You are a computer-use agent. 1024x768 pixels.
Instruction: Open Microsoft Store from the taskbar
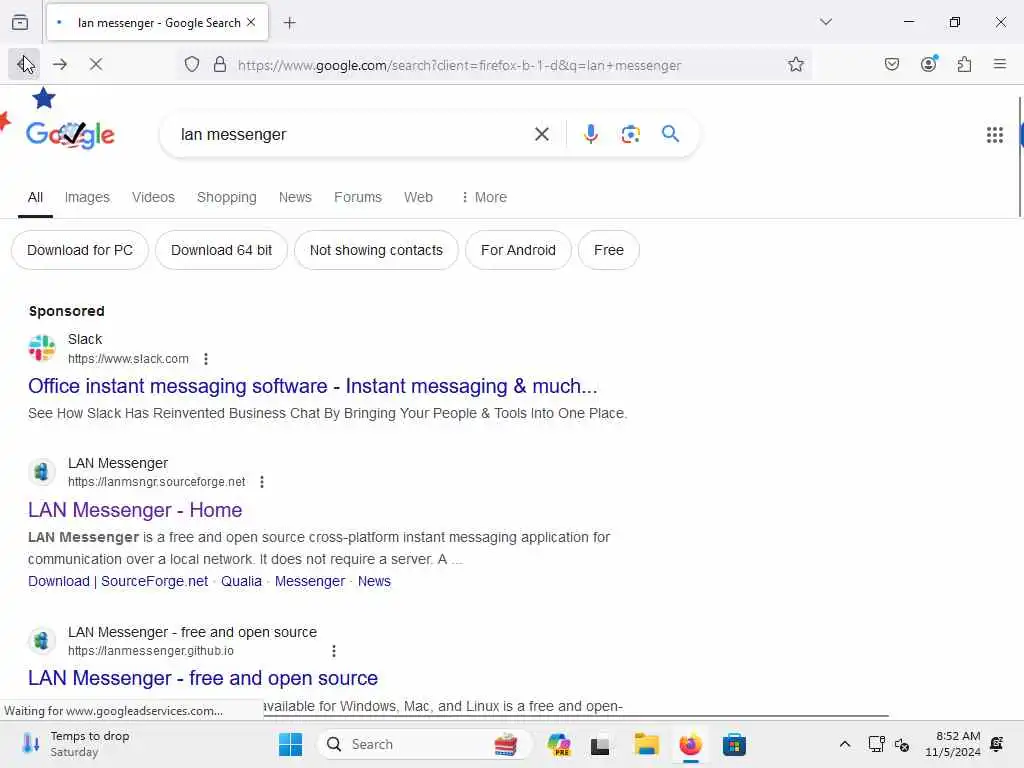(x=734, y=744)
